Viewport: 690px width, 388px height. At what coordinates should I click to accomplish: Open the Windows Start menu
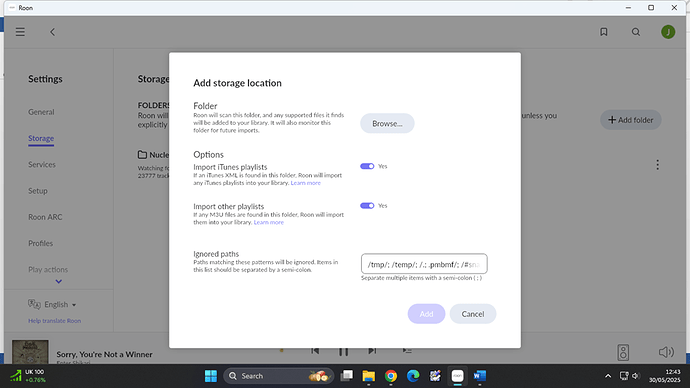211,376
